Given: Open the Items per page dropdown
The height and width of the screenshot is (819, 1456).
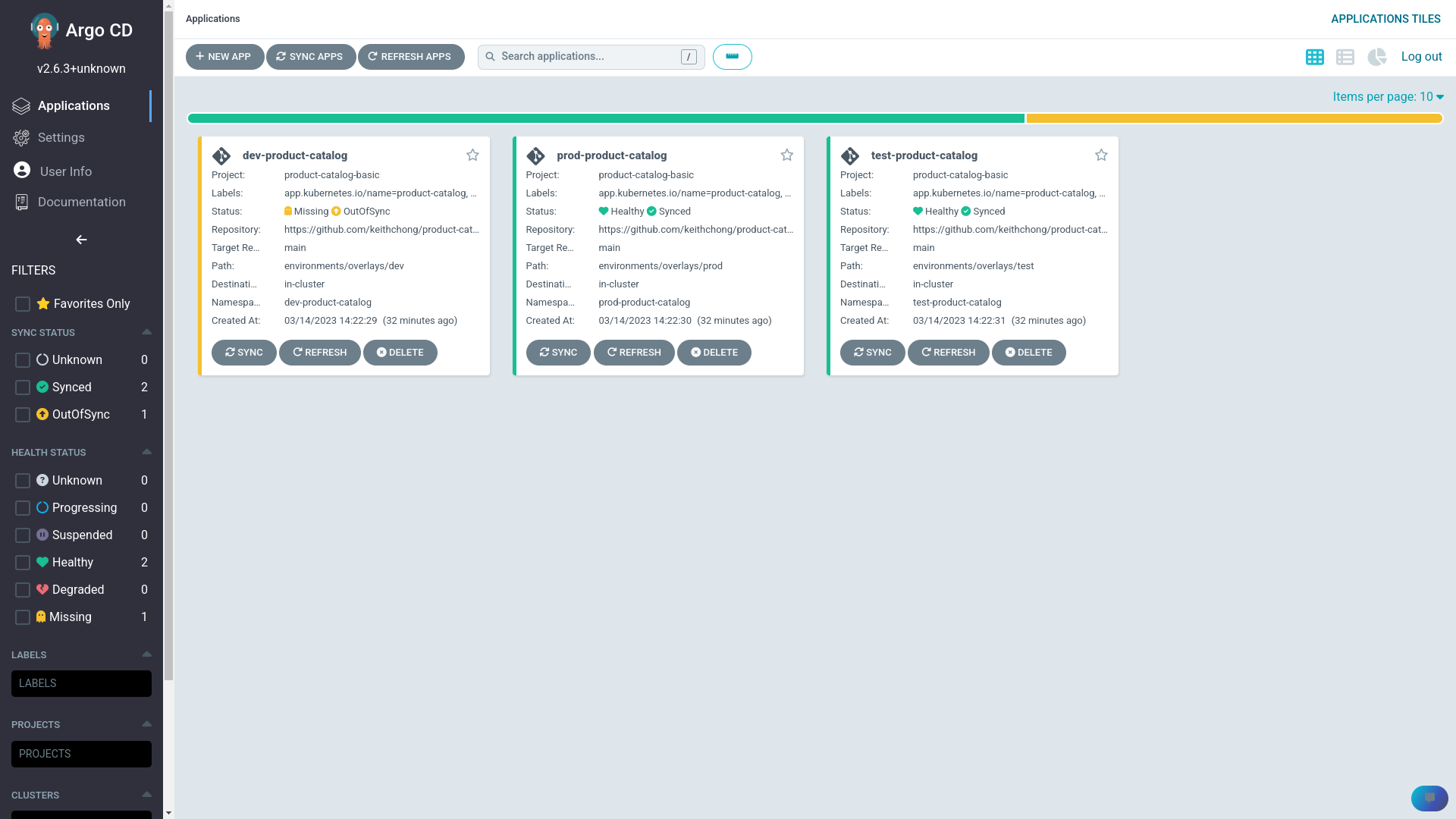Looking at the screenshot, I should [1388, 97].
